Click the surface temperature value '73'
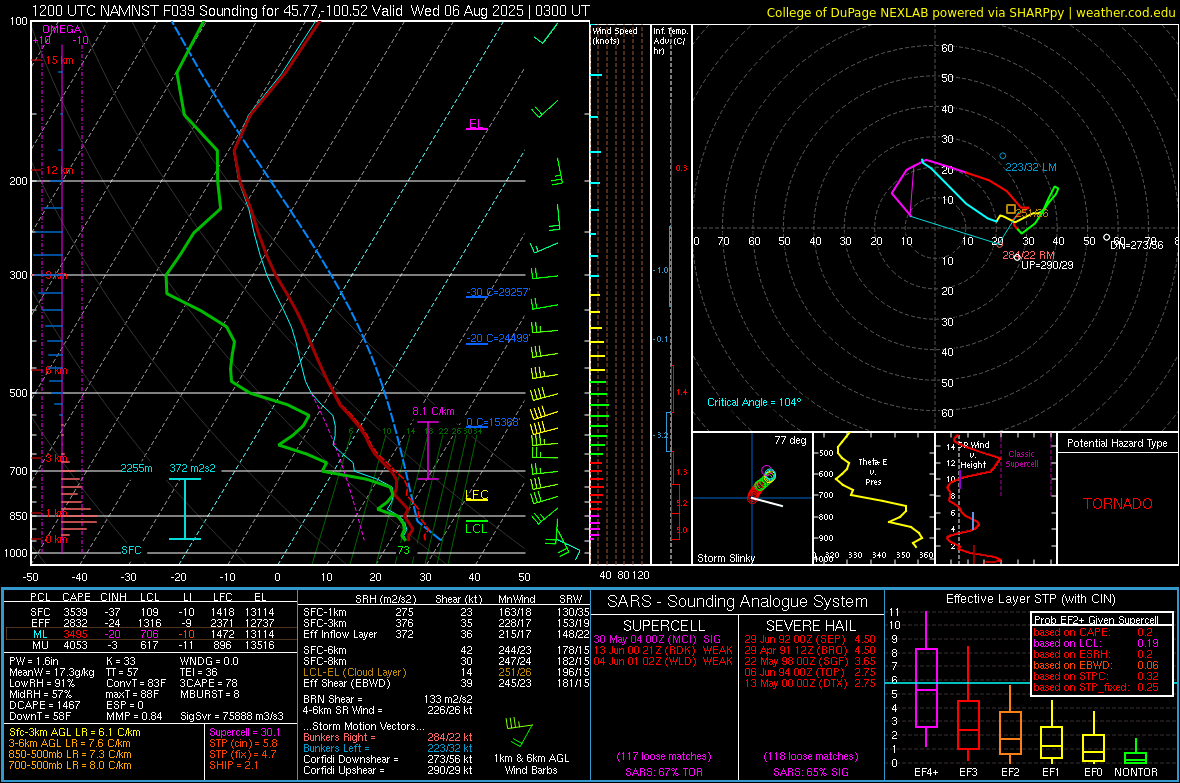 (403, 550)
